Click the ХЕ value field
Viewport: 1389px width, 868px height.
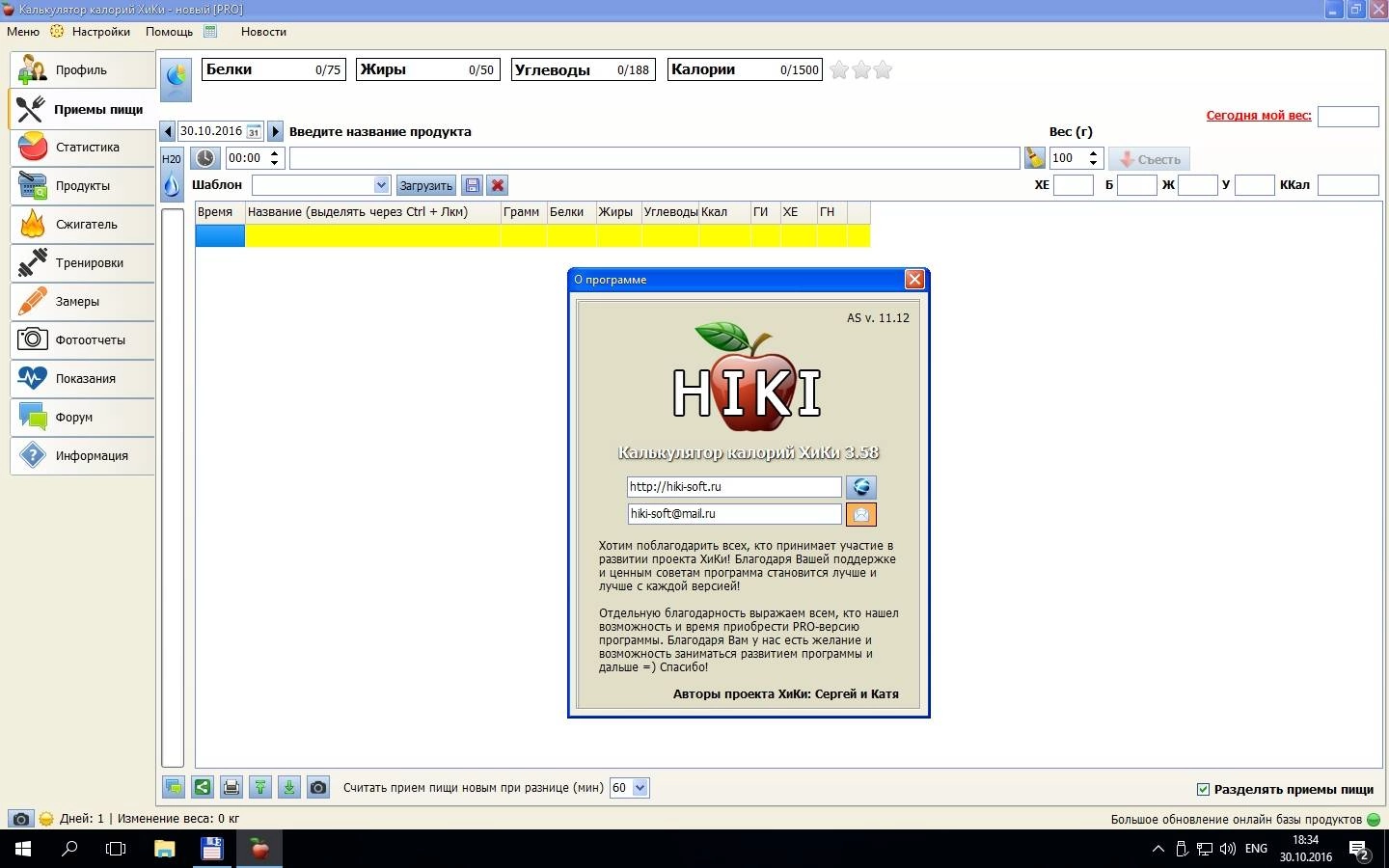[1074, 185]
